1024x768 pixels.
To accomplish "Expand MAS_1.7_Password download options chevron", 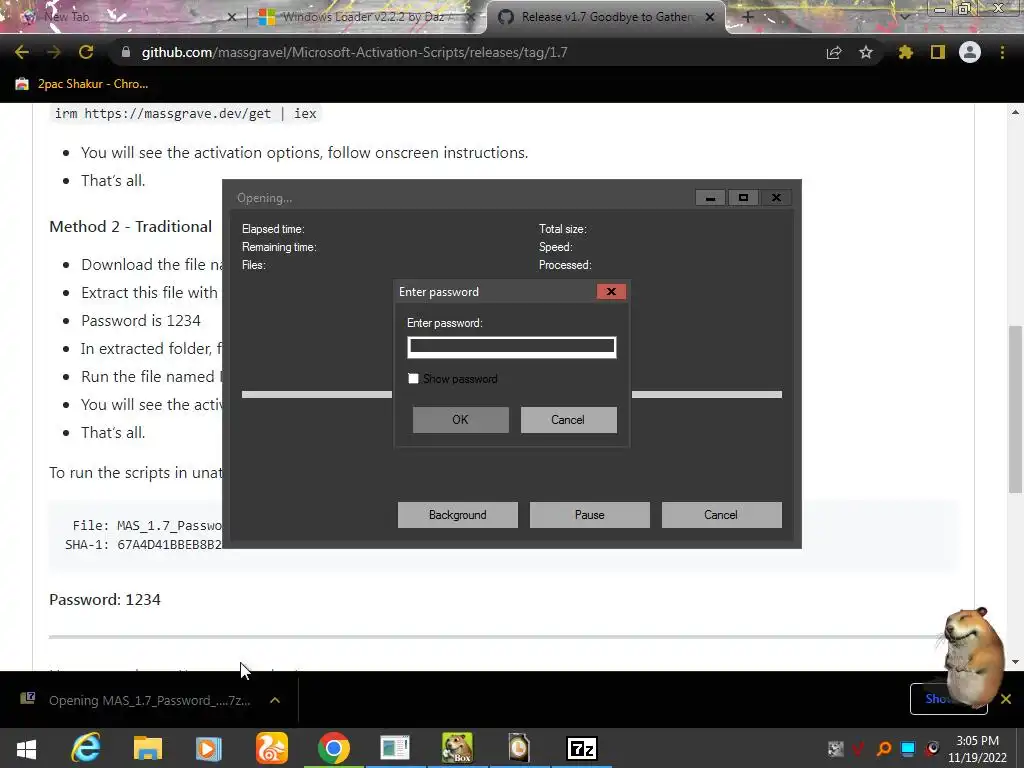I will click(x=275, y=700).
